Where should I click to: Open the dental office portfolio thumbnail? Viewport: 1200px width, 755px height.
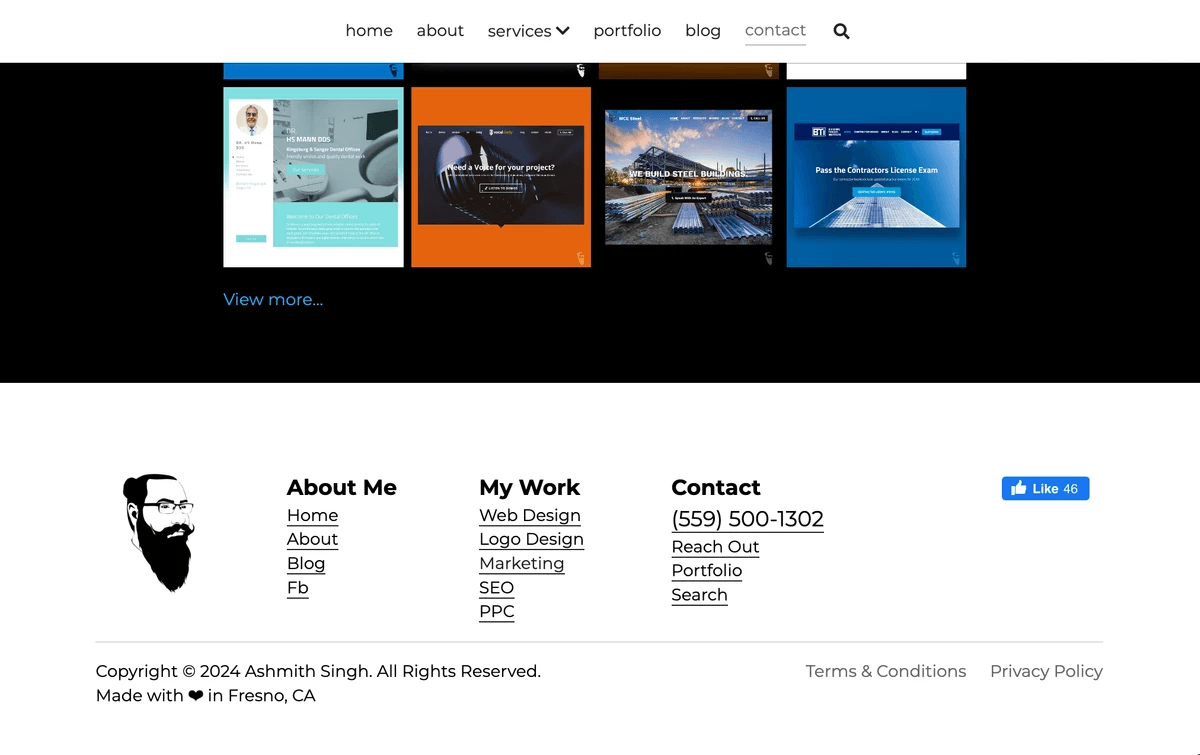(x=313, y=176)
